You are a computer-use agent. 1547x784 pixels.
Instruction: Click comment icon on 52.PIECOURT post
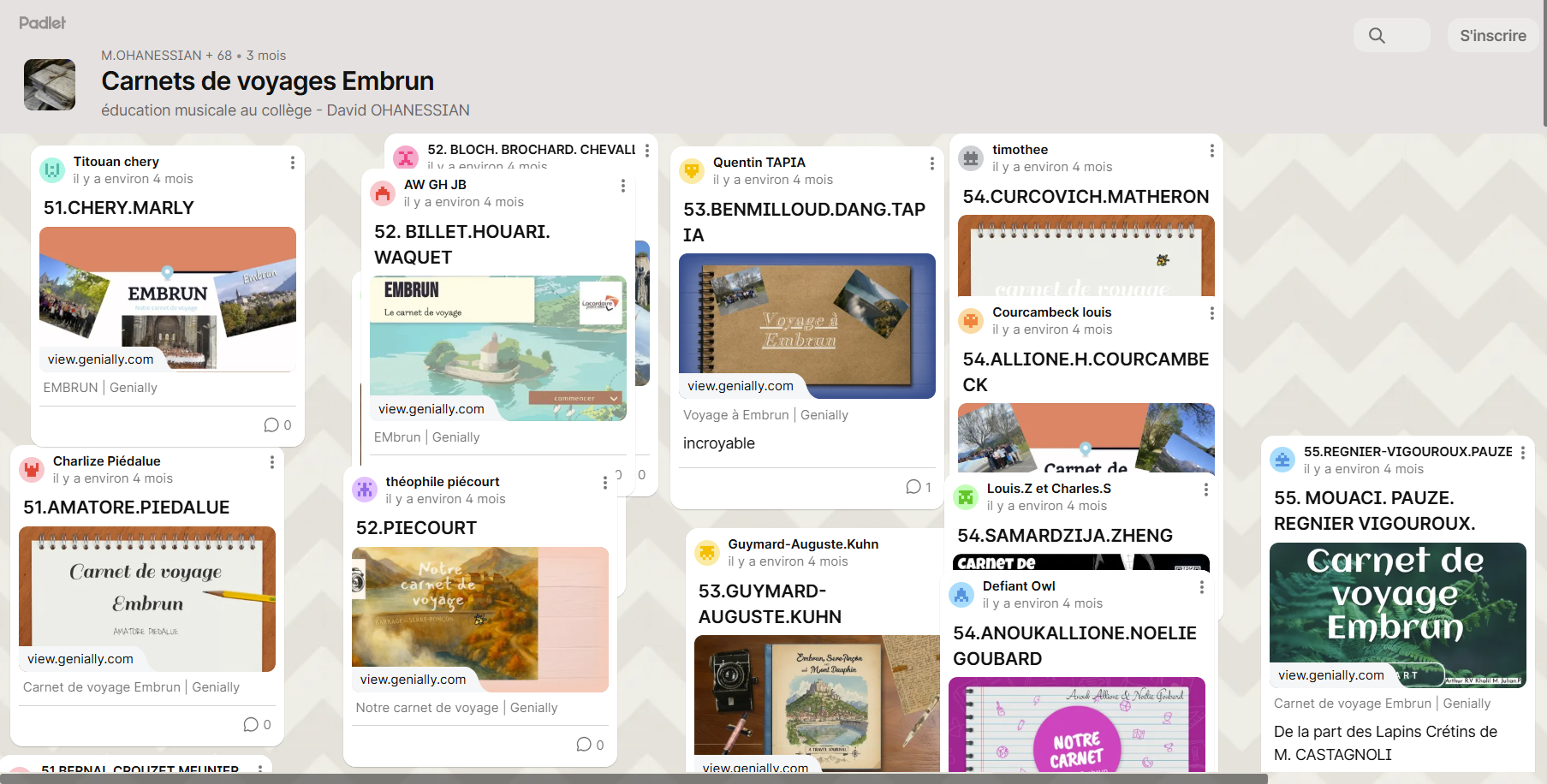[584, 745]
